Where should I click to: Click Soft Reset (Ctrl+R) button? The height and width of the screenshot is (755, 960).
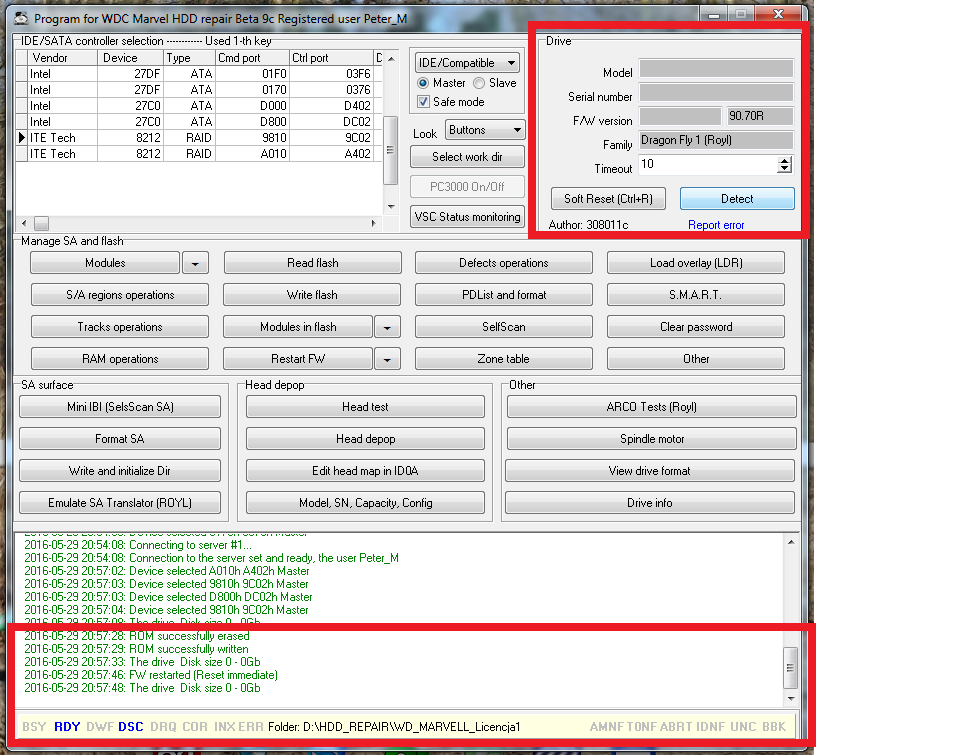pos(608,199)
